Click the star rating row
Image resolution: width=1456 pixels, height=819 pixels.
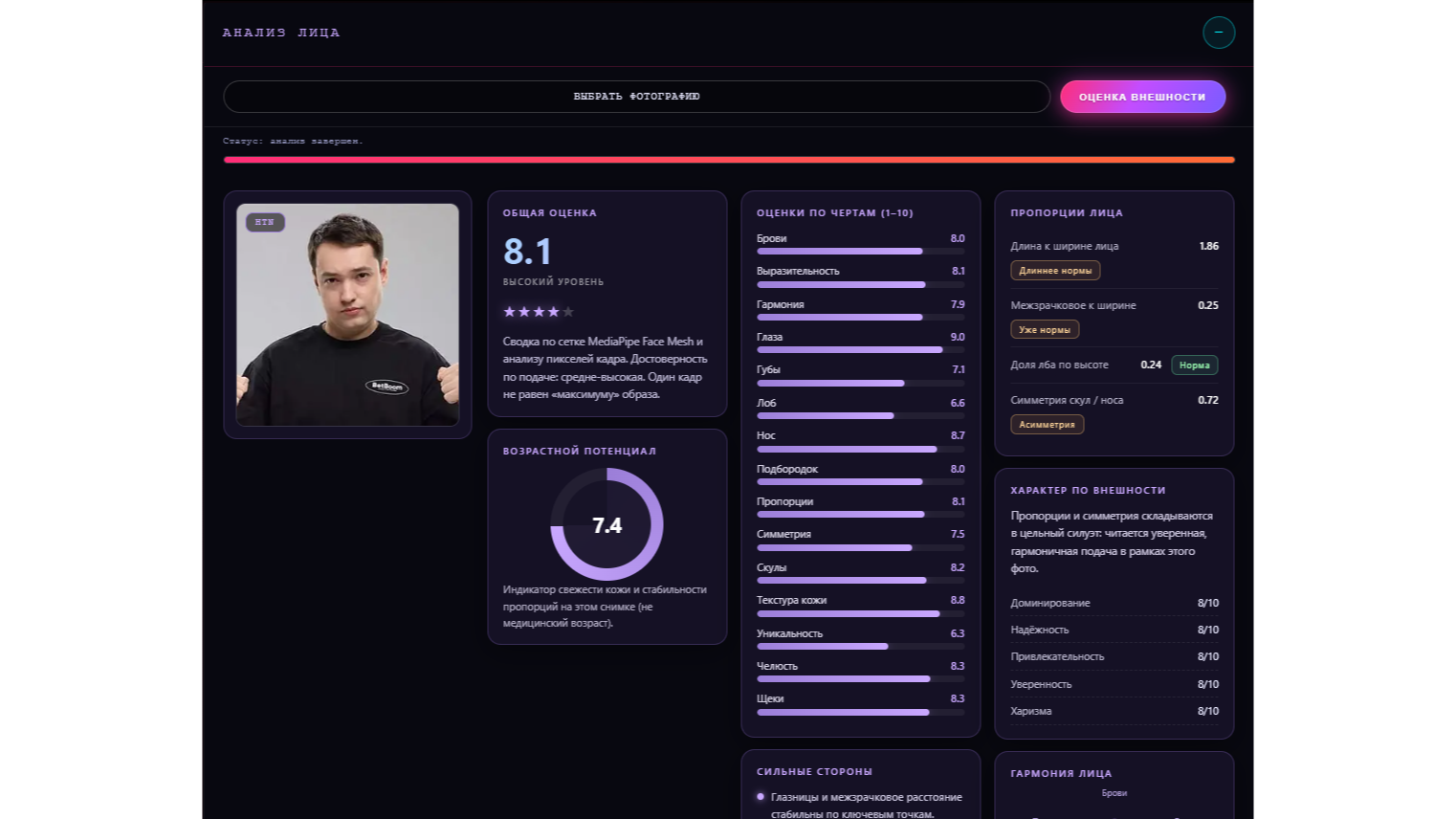click(539, 312)
